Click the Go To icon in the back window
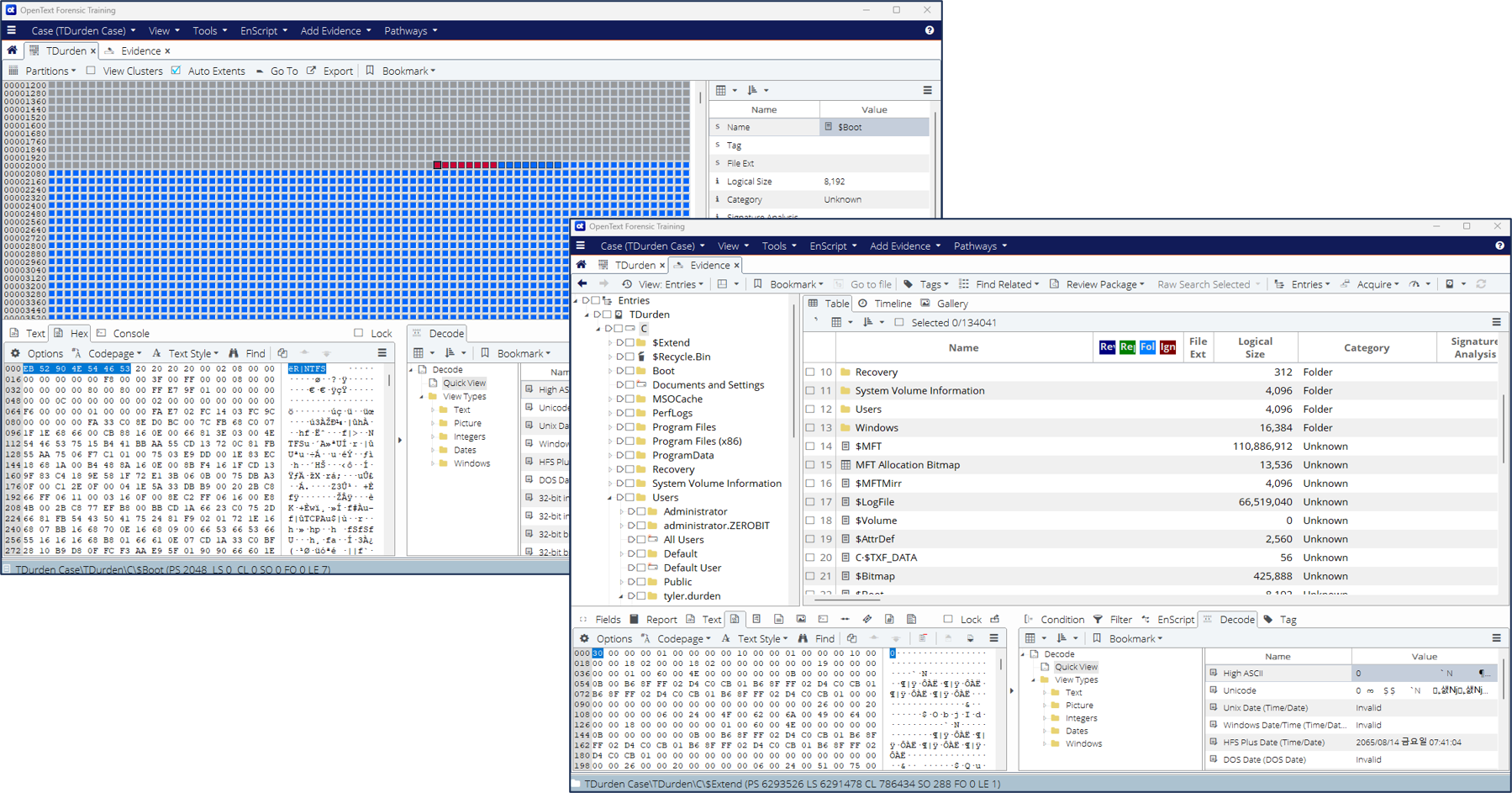This screenshot has height=793, width=1512. [260, 71]
